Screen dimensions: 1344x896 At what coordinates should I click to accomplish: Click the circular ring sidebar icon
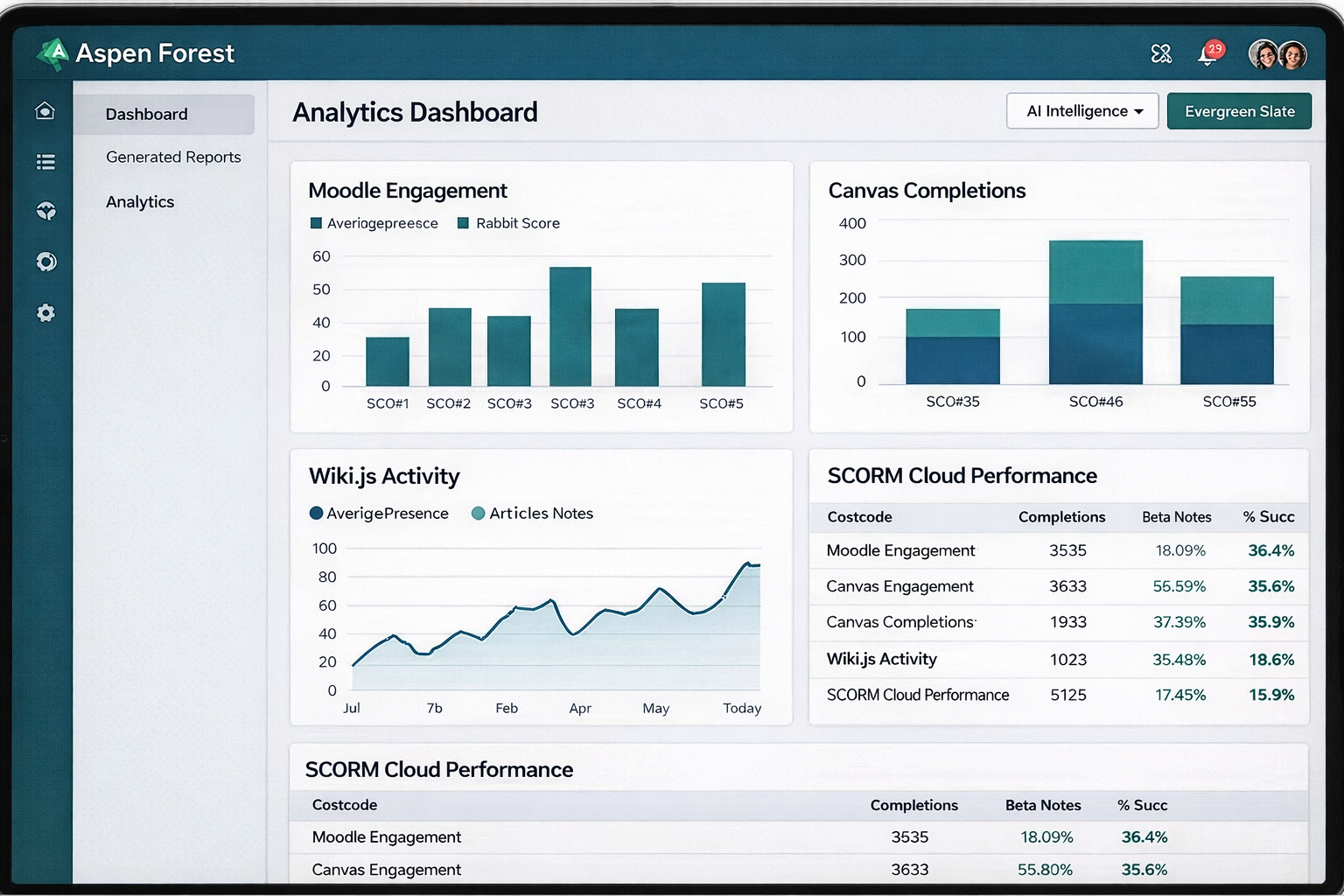pyautogui.click(x=45, y=262)
